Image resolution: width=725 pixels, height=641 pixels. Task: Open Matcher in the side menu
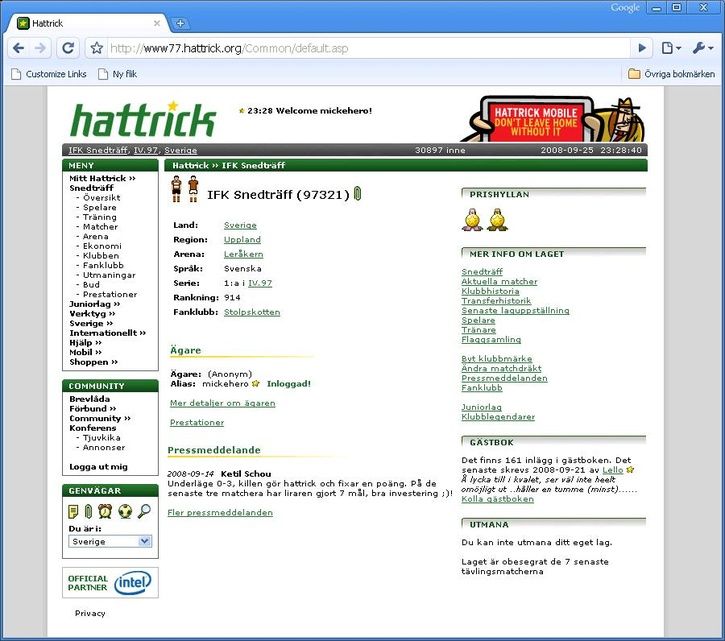[100, 227]
